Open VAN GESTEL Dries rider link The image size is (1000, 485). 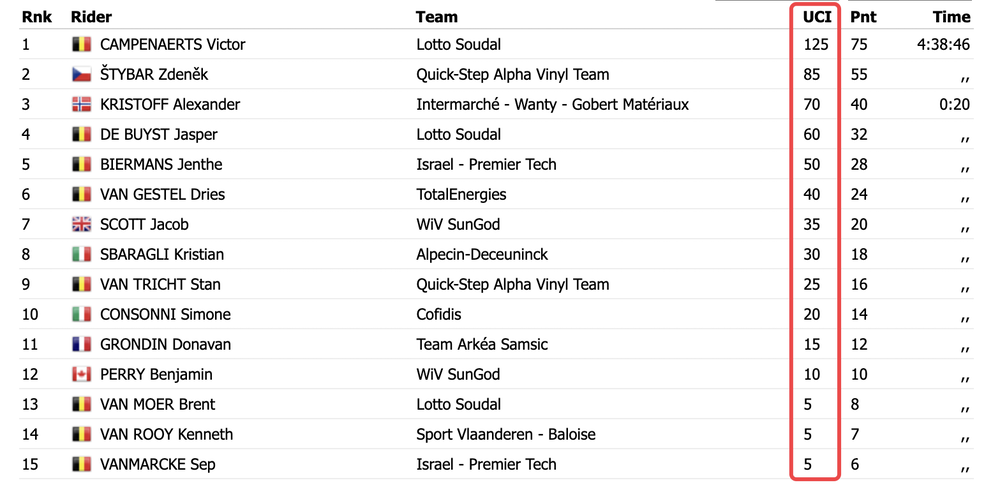click(163, 195)
